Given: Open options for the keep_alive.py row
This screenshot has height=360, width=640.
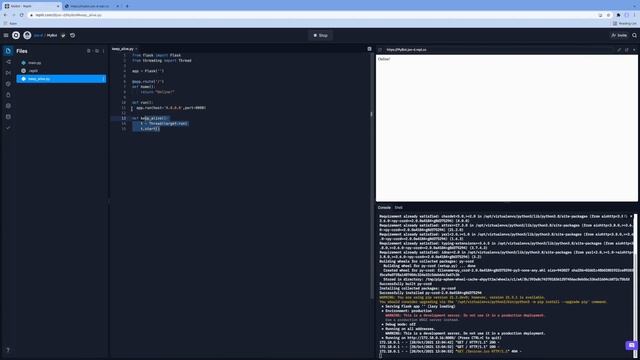Looking at the screenshot, I should (x=103, y=79).
